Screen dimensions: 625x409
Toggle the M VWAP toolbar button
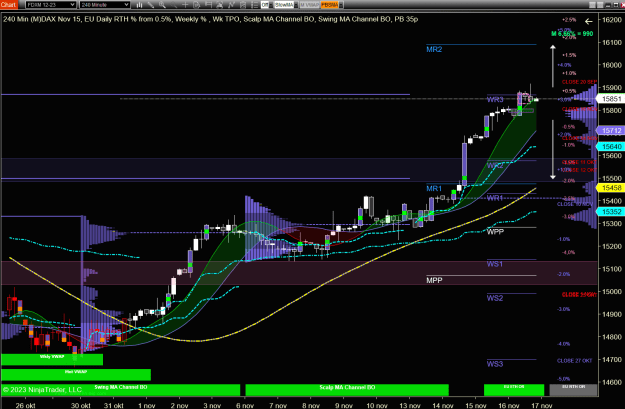[x=310, y=5]
